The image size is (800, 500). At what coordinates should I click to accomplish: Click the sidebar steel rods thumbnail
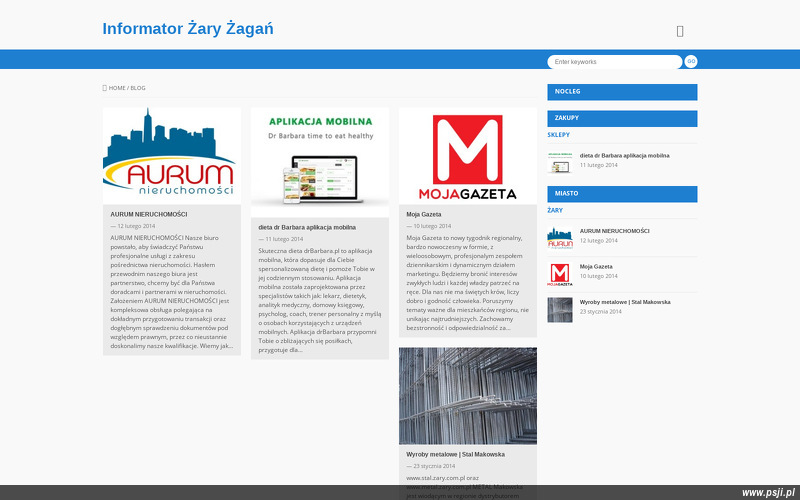(560, 310)
